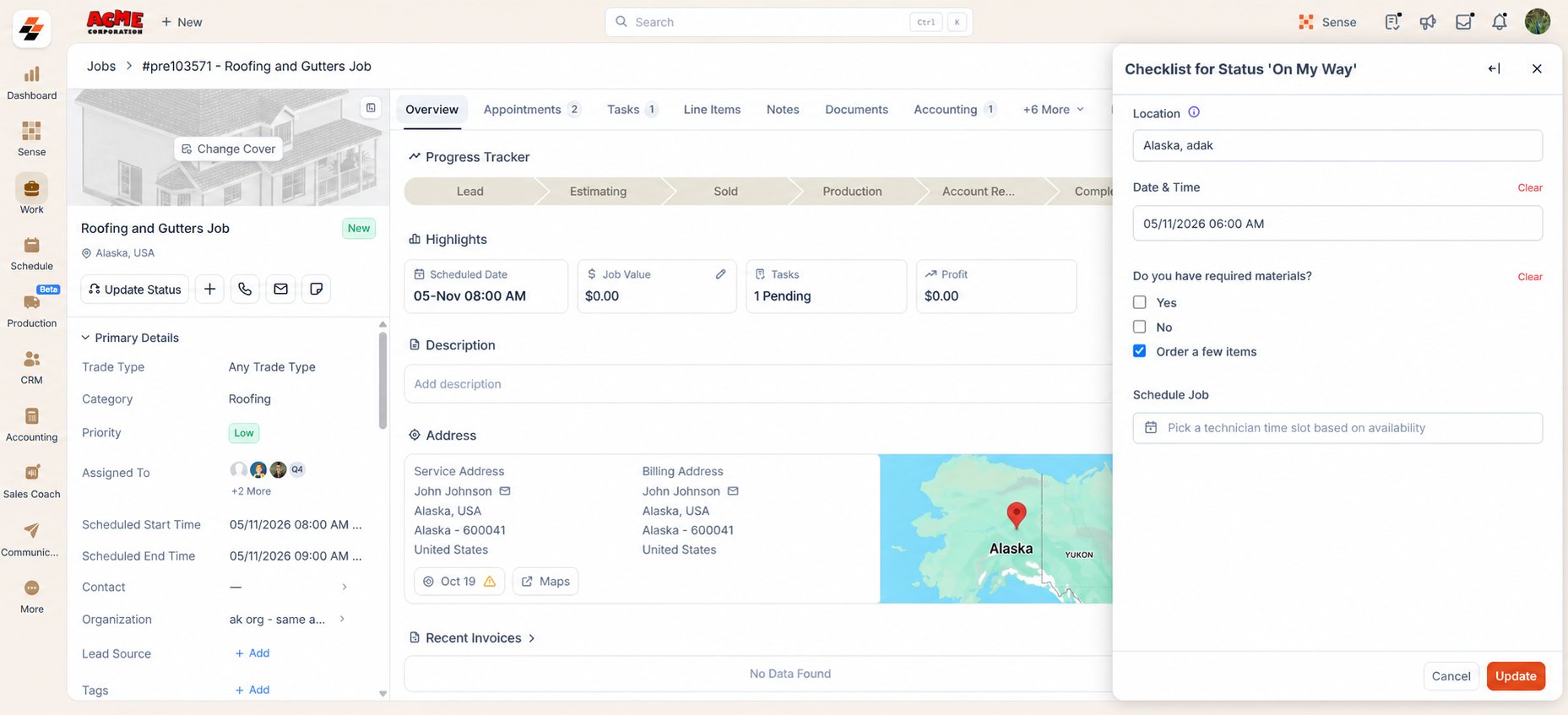Switch to the Tasks tab
Image resolution: width=1568 pixels, height=715 pixels.
point(632,110)
